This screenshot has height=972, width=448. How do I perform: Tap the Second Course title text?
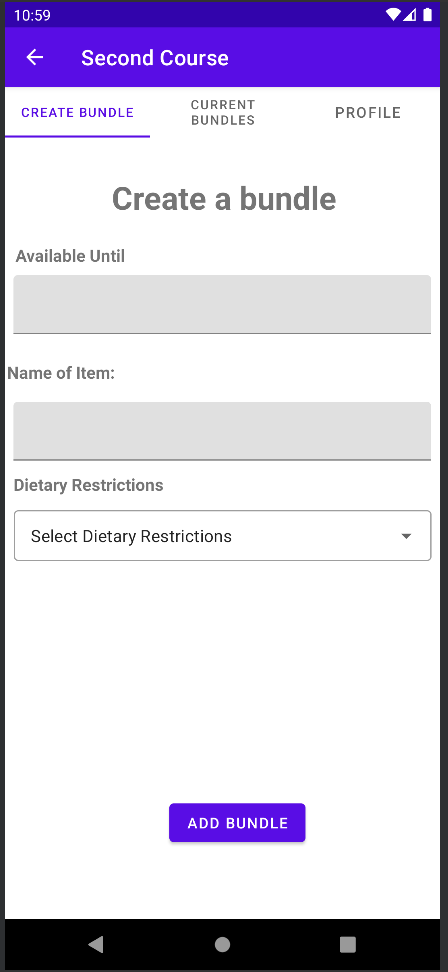[155, 58]
